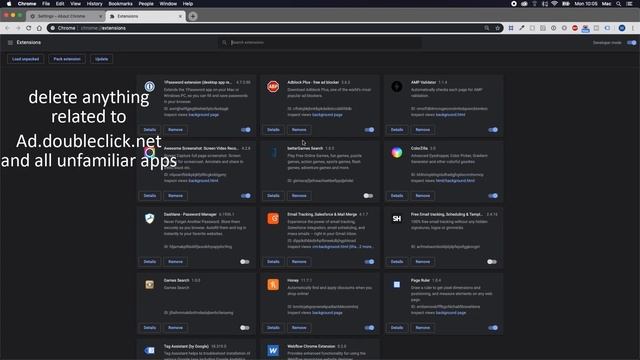
Task: Click the orange Email Tracking extension icon
Action: click(x=273, y=218)
